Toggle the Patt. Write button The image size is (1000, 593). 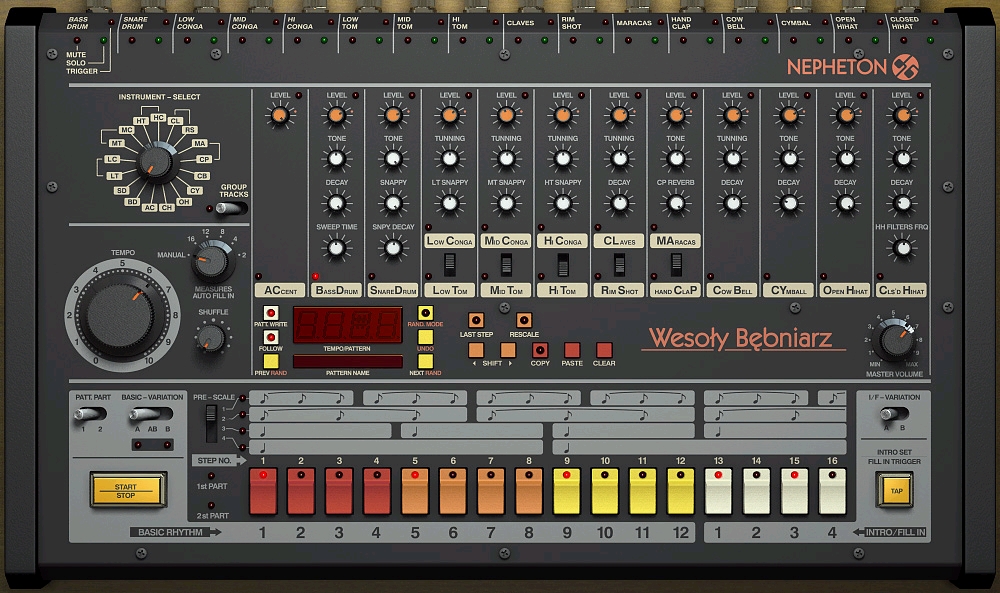pyautogui.click(x=271, y=313)
